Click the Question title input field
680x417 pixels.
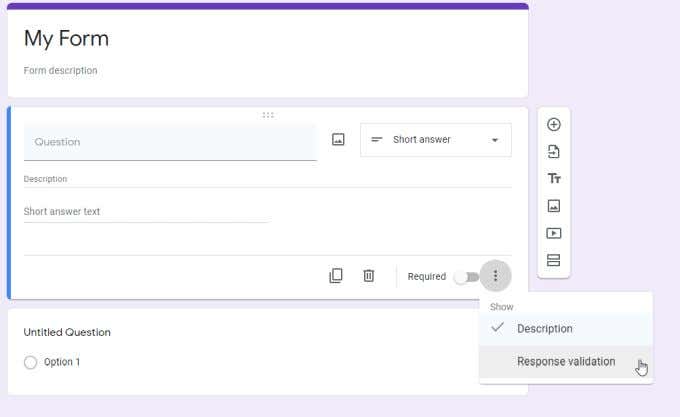[170, 142]
